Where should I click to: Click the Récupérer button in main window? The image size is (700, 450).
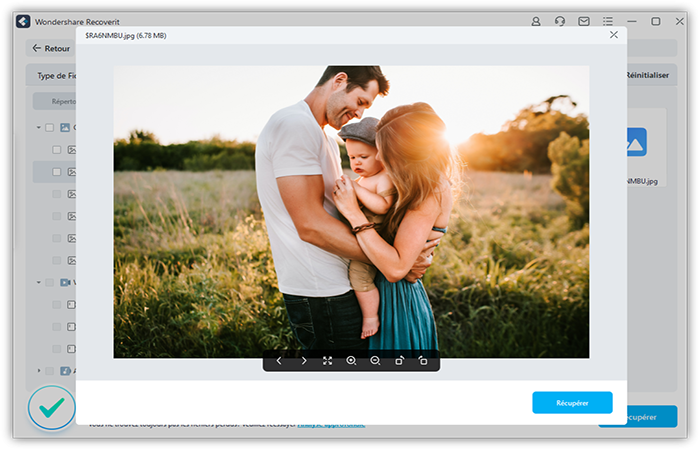tap(653, 417)
